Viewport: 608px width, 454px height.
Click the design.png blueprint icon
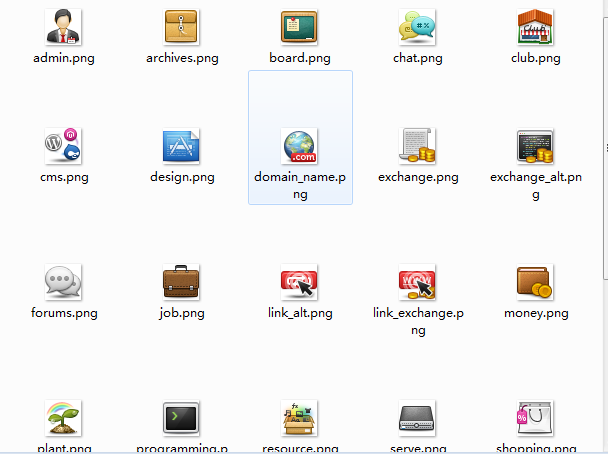click(181, 146)
